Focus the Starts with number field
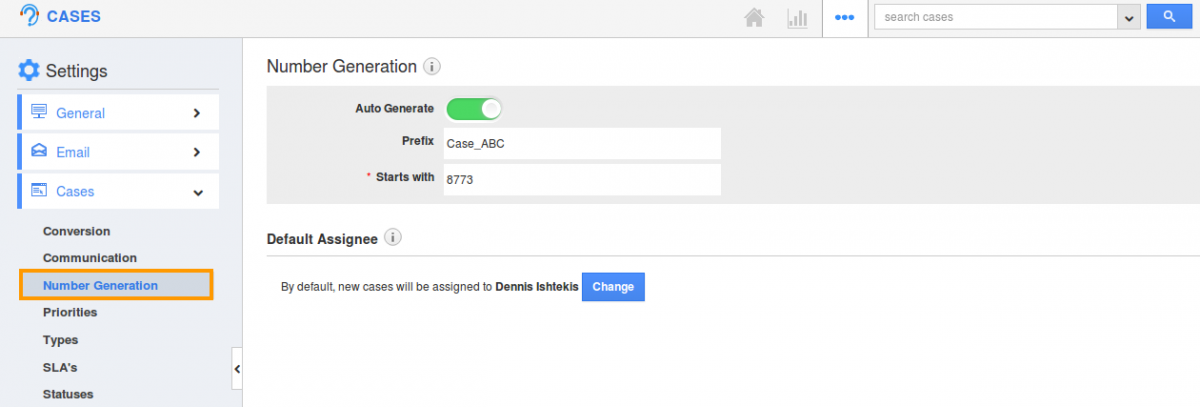This screenshot has width=1200, height=407. [x=581, y=180]
